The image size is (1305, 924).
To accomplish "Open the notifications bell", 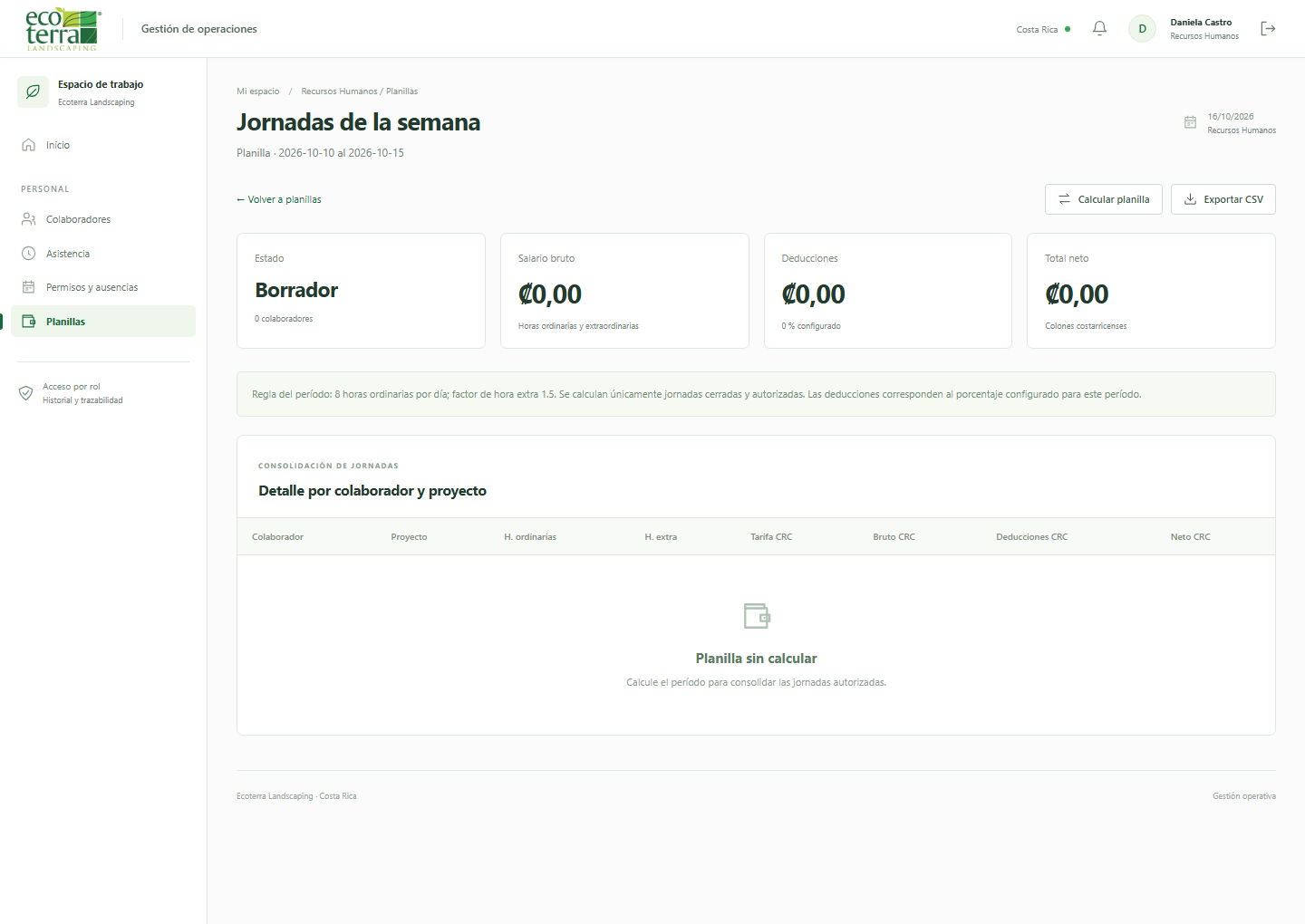I will coord(1099,29).
